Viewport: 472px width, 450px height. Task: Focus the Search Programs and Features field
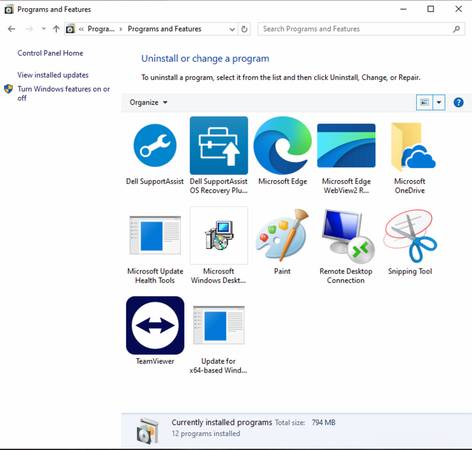(361, 29)
